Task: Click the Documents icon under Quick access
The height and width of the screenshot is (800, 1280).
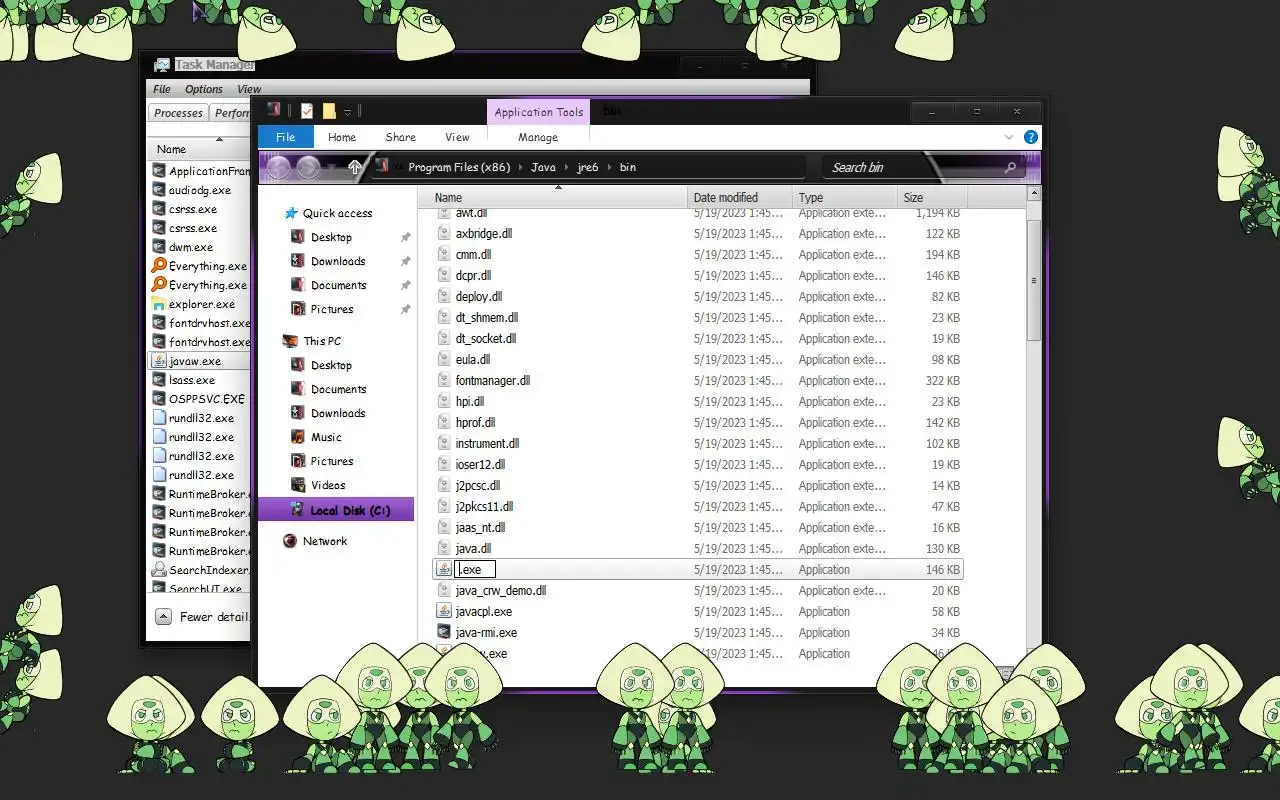Action: (297, 285)
